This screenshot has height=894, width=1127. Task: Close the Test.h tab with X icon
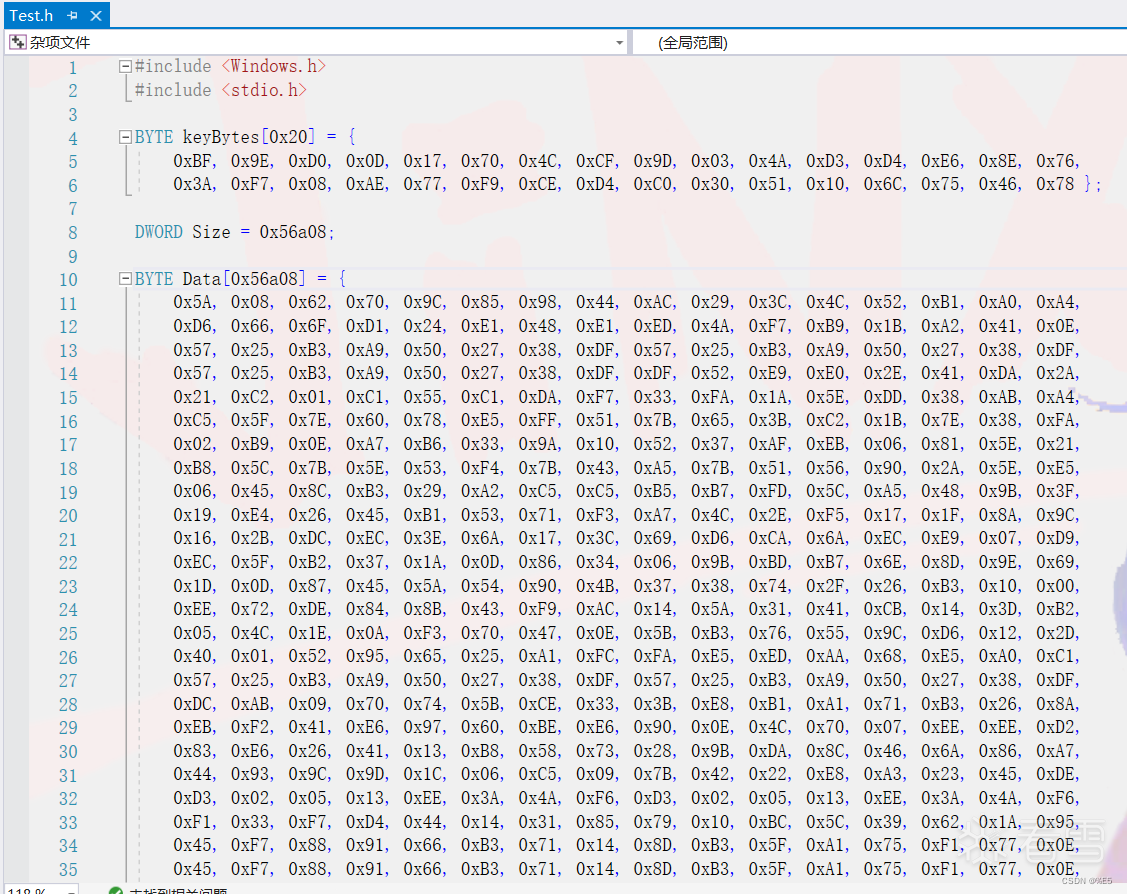(x=96, y=15)
